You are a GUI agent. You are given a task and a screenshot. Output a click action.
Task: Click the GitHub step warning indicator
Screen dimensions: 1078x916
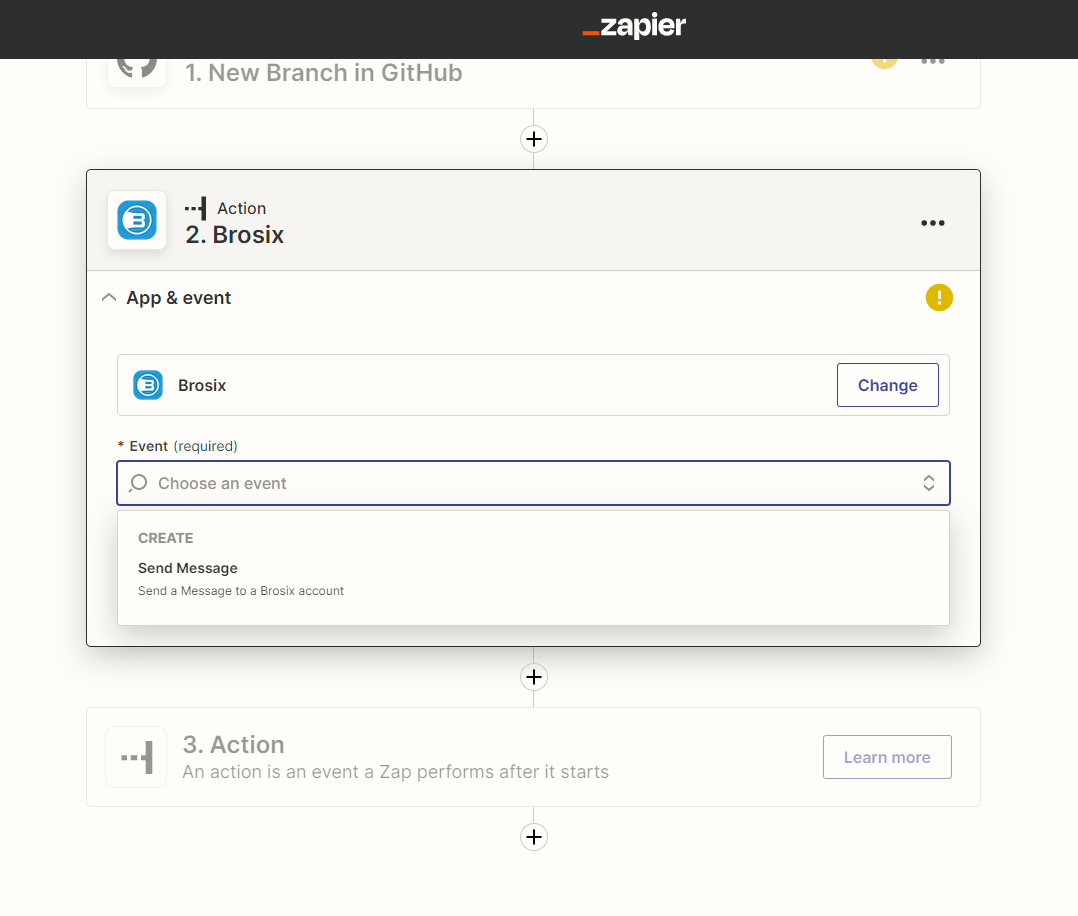(884, 63)
